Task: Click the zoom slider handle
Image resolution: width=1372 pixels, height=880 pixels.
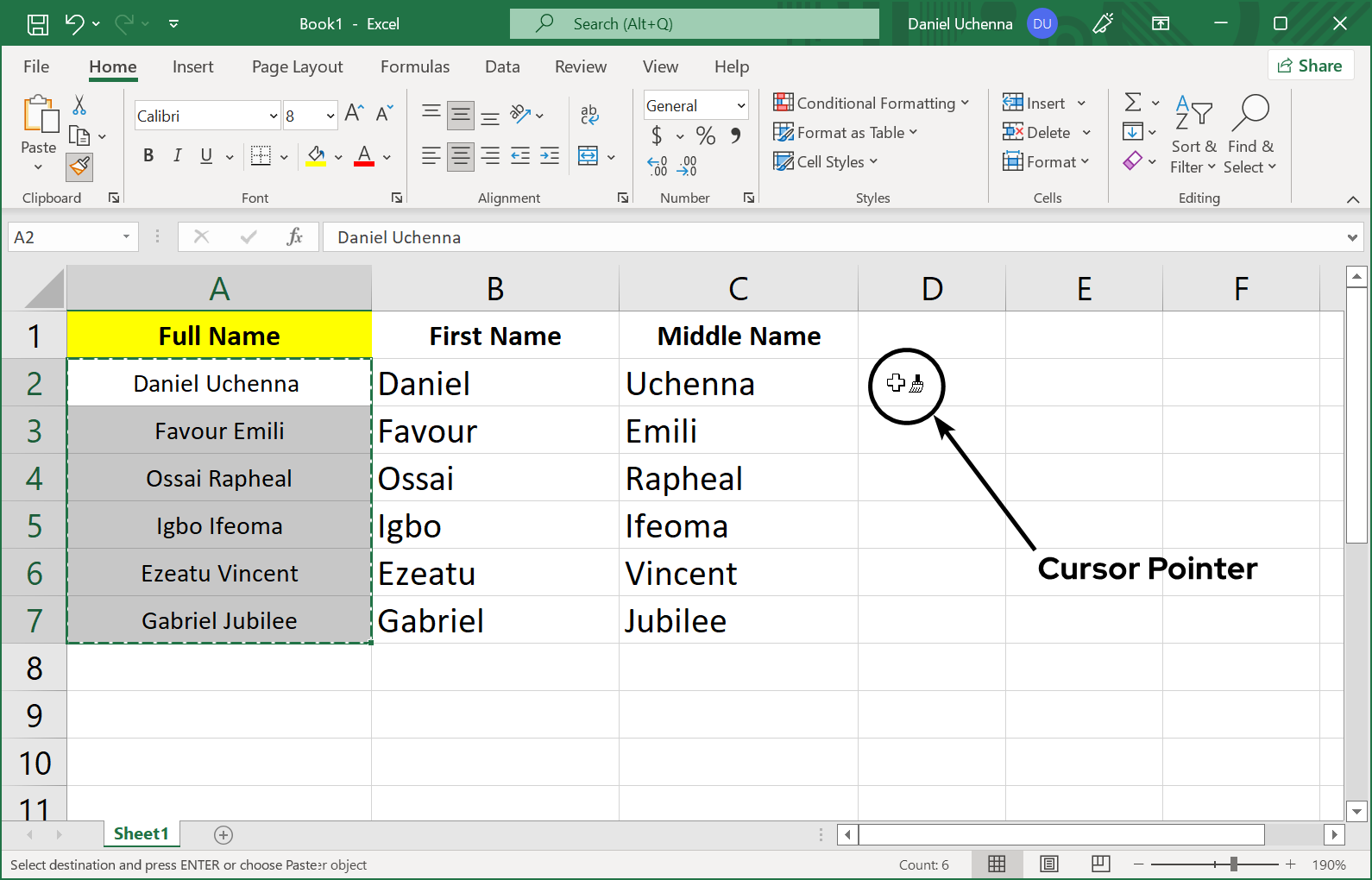Action: (1234, 864)
